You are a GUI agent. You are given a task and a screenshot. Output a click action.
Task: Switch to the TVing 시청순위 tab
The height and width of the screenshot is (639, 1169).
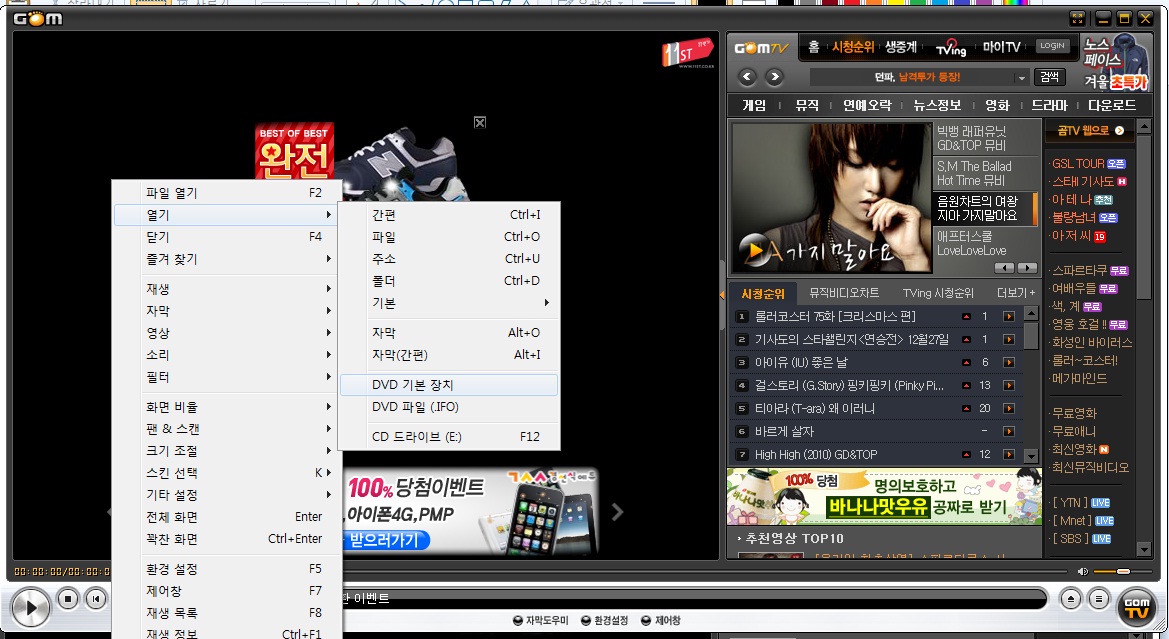coord(938,293)
